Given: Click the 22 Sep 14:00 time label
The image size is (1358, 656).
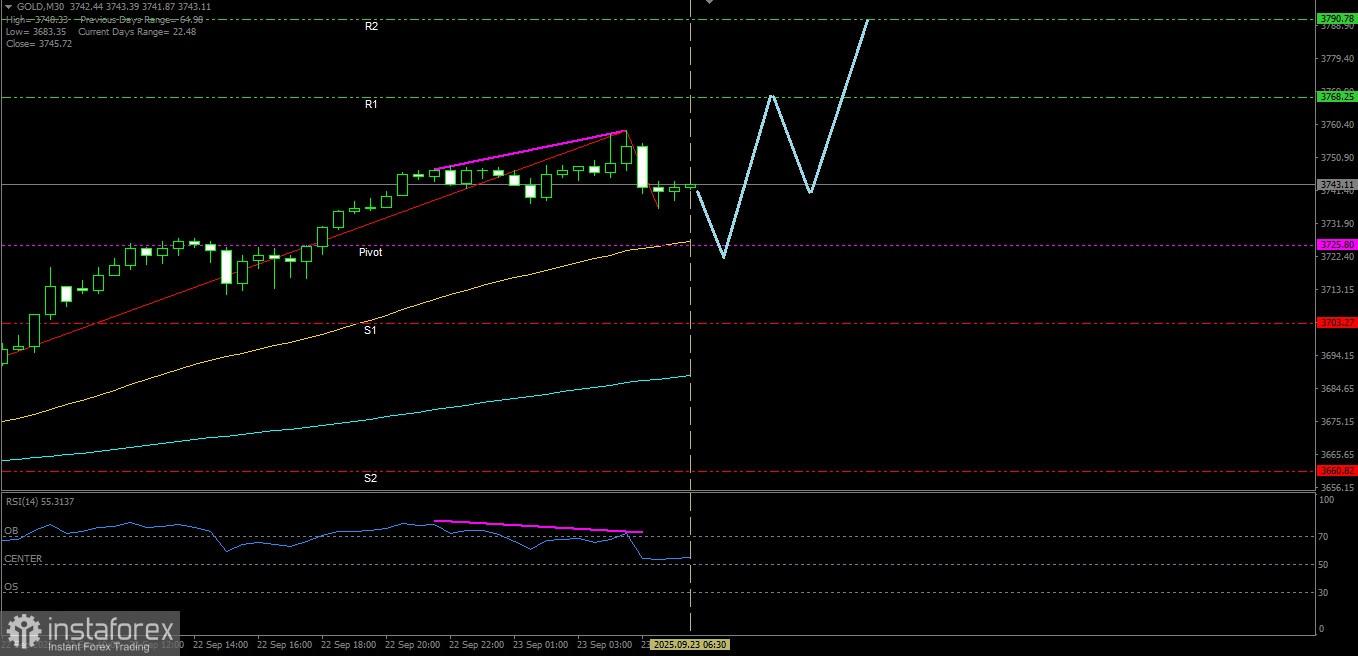Looking at the screenshot, I should click(x=219, y=645).
